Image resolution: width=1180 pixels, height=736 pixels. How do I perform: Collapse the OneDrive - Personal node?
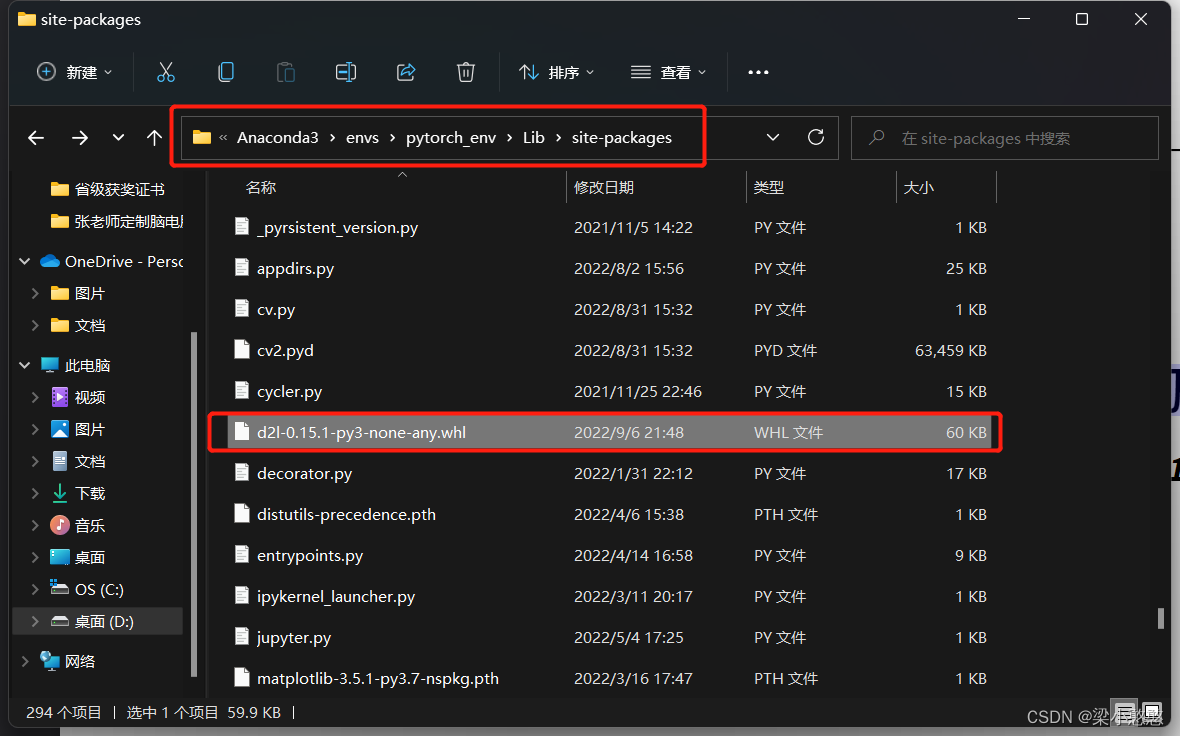[25, 261]
